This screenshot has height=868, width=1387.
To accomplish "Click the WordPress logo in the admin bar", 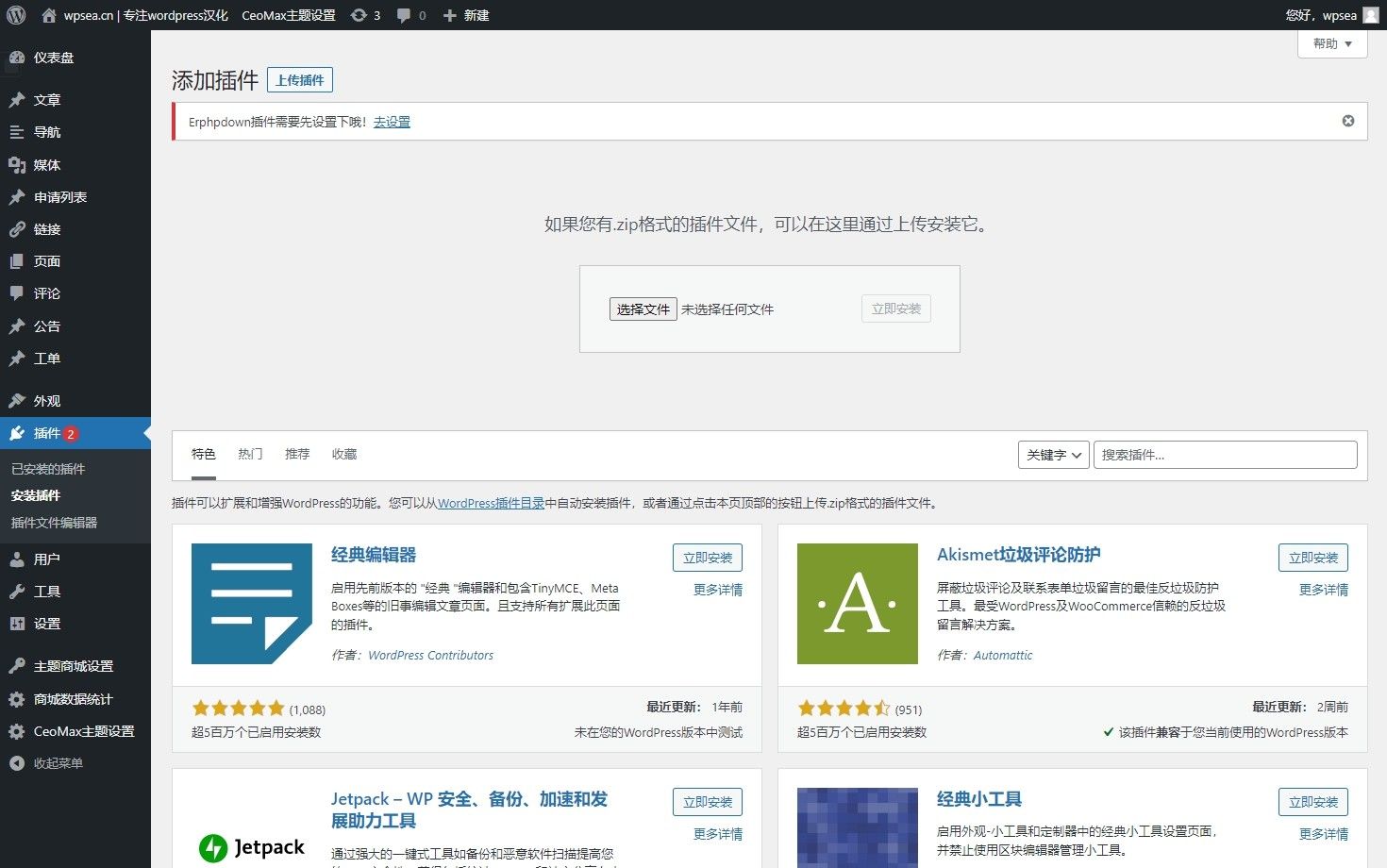I will pyautogui.click(x=15, y=15).
